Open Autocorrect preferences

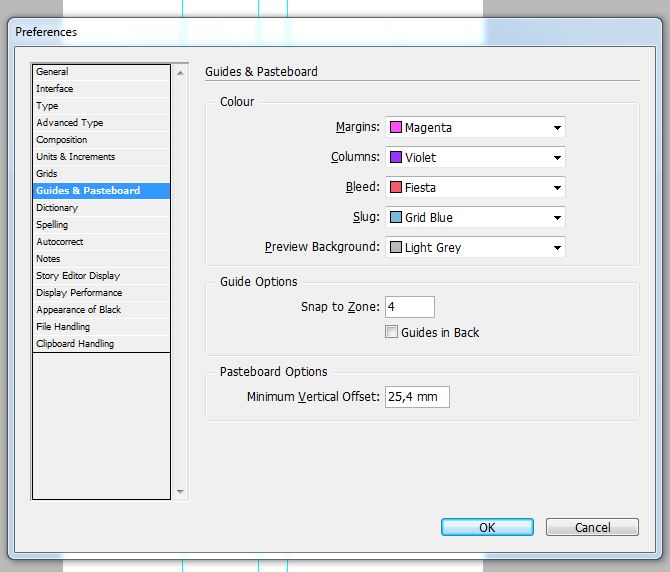(101, 242)
